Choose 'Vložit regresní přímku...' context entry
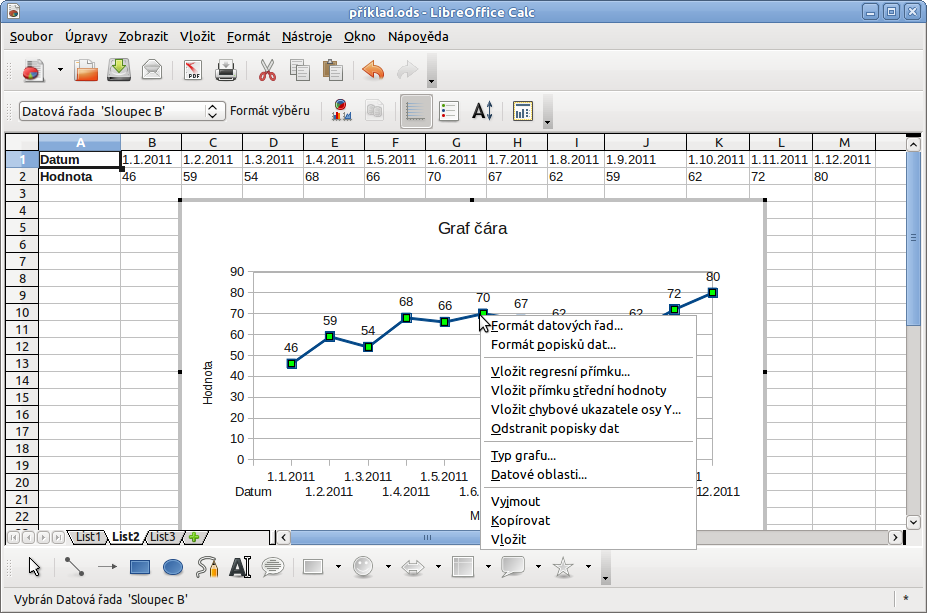 [x=588, y=372]
